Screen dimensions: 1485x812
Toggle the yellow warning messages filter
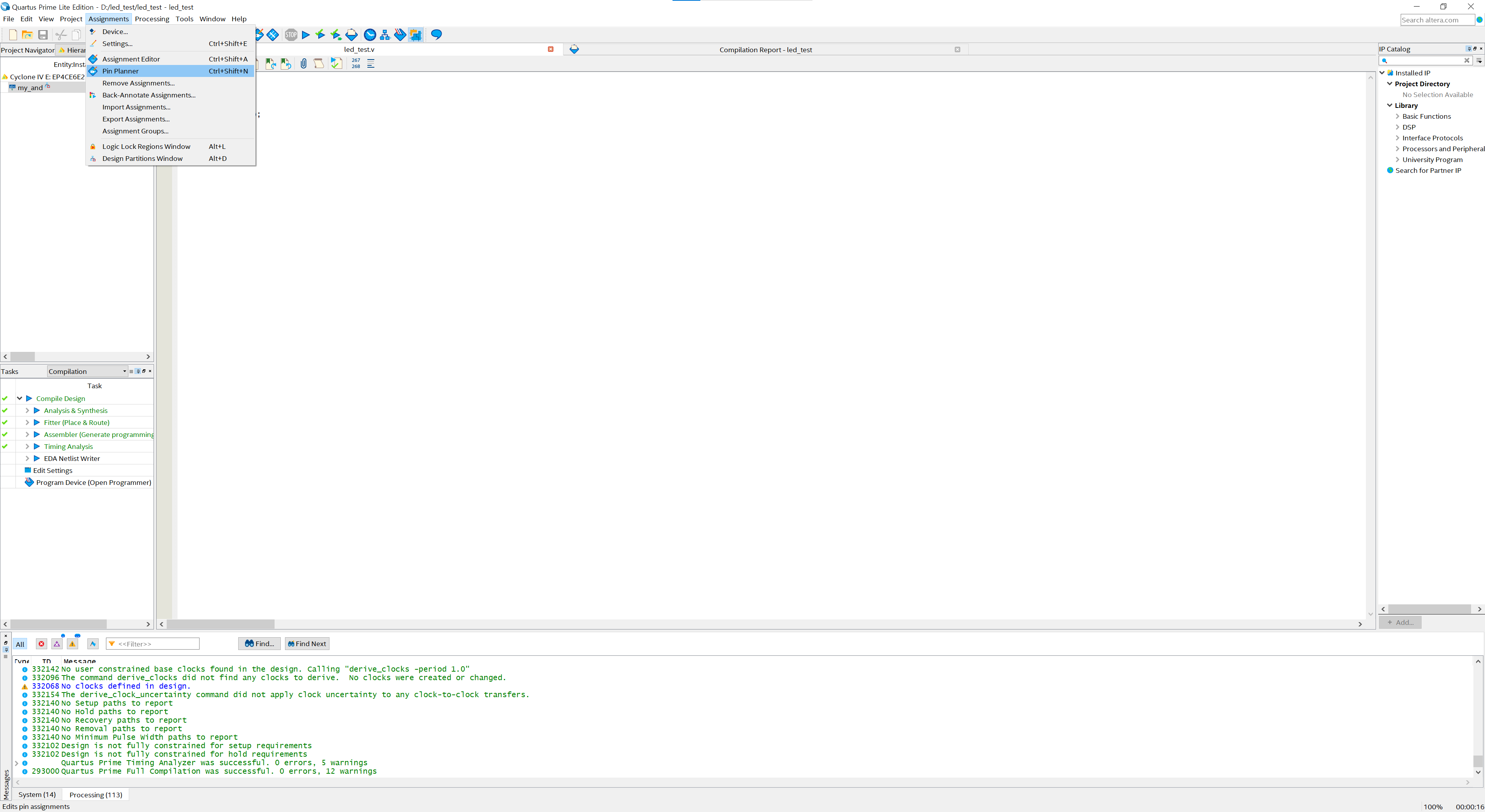[x=73, y=644]
